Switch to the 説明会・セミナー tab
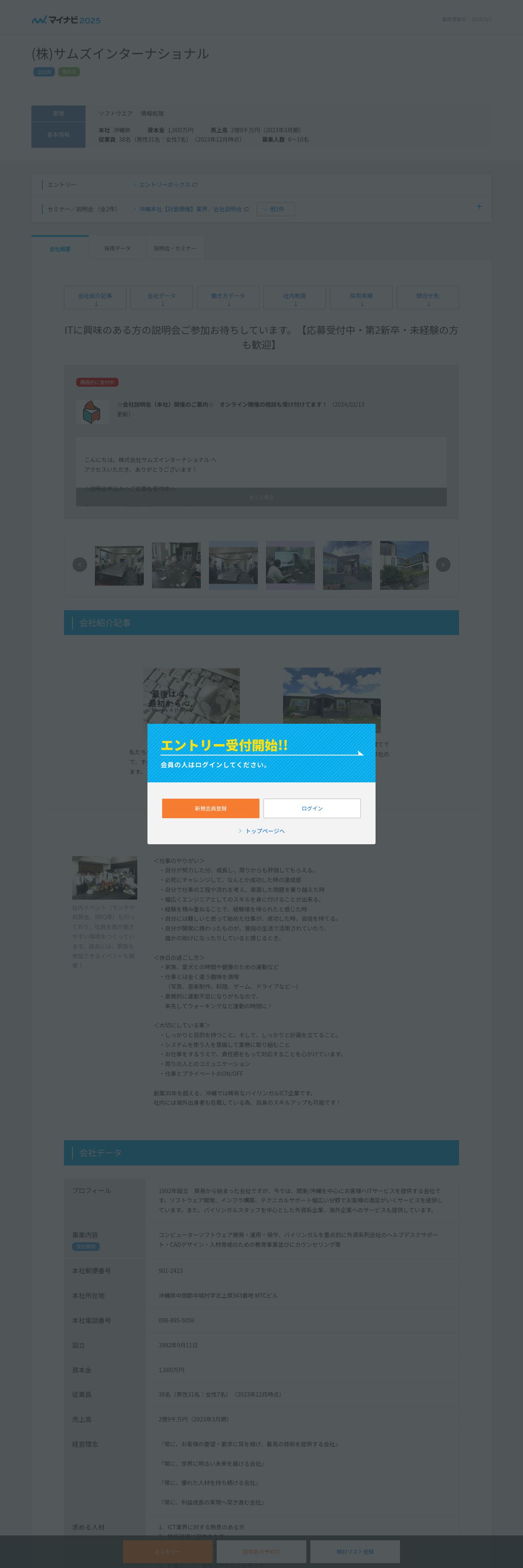Viewport: 523px width, 1568px height. pos(175,248)
